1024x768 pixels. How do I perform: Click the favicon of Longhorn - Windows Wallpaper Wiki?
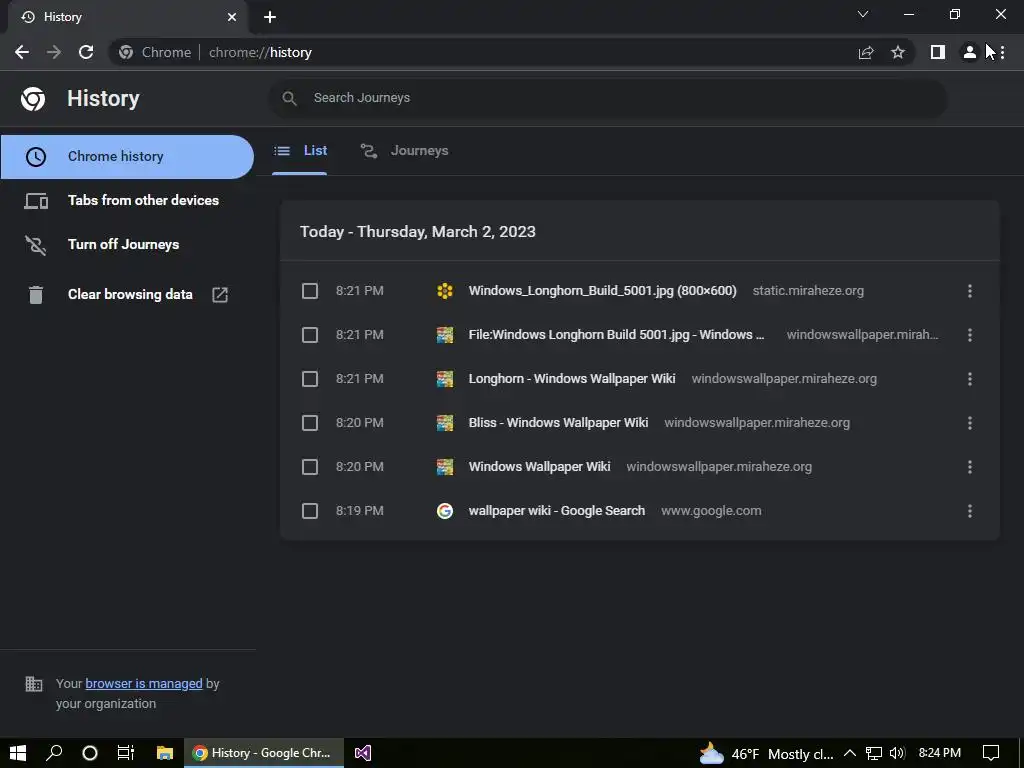coord(445,379)
